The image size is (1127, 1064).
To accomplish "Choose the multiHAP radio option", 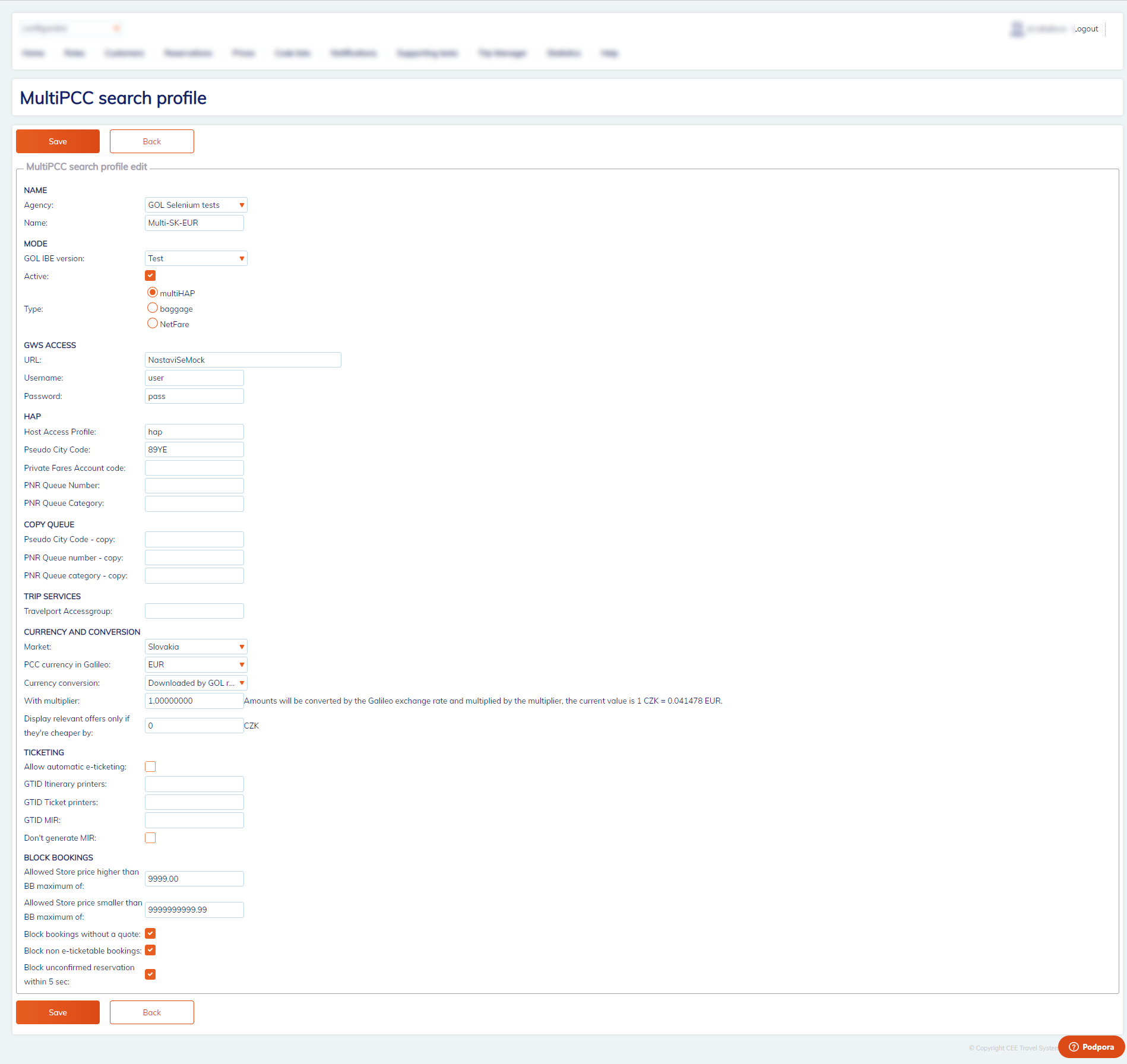I will pos(153,293).
